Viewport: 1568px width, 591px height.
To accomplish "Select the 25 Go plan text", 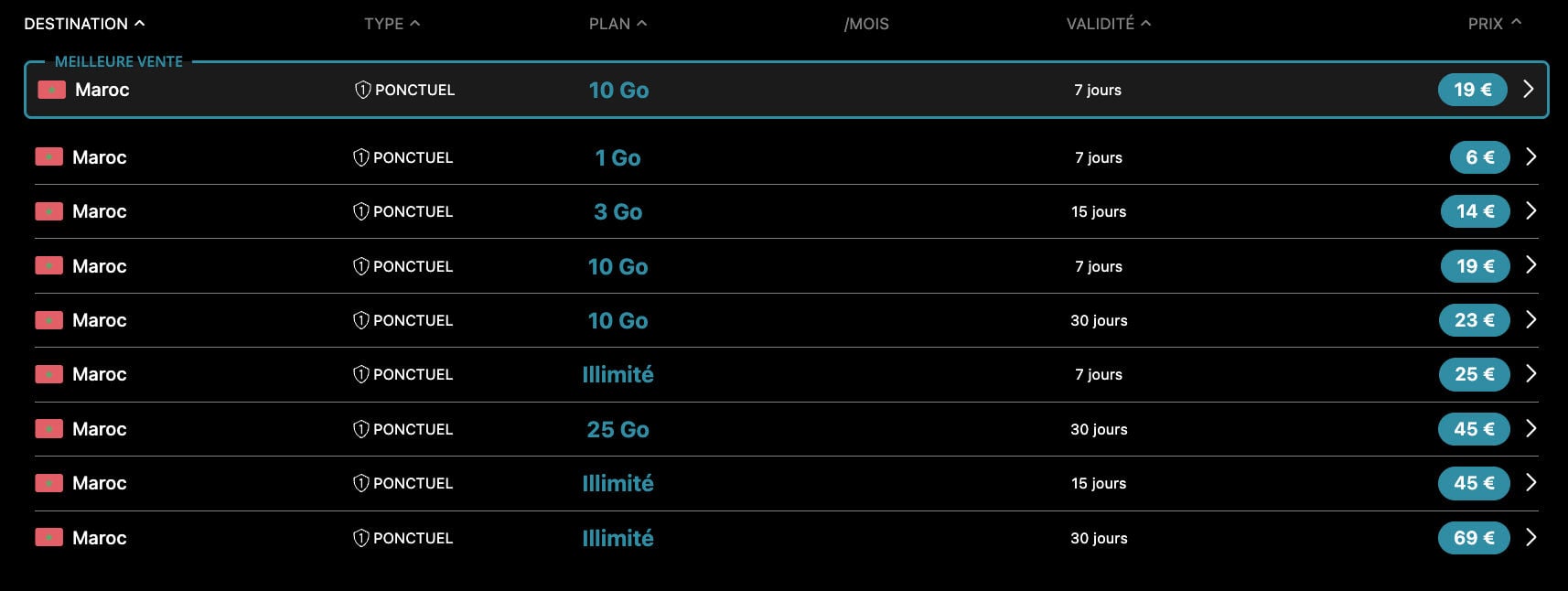I will [x=618, y=429].
